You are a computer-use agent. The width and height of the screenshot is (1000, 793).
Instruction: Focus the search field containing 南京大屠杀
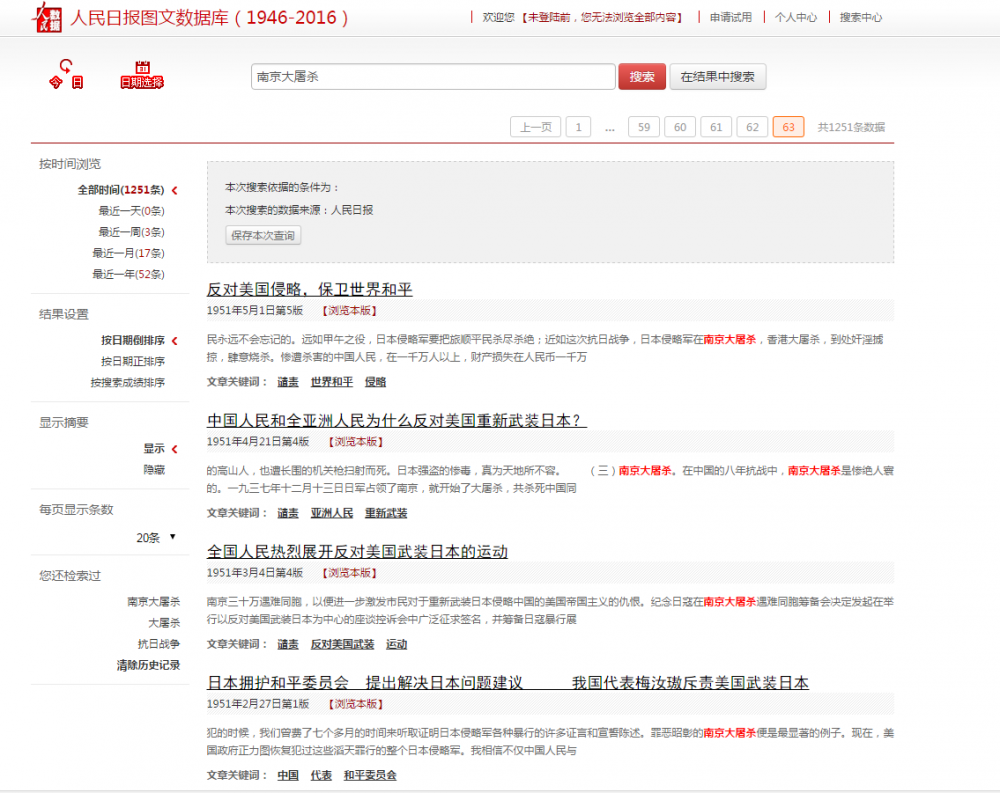432,77
